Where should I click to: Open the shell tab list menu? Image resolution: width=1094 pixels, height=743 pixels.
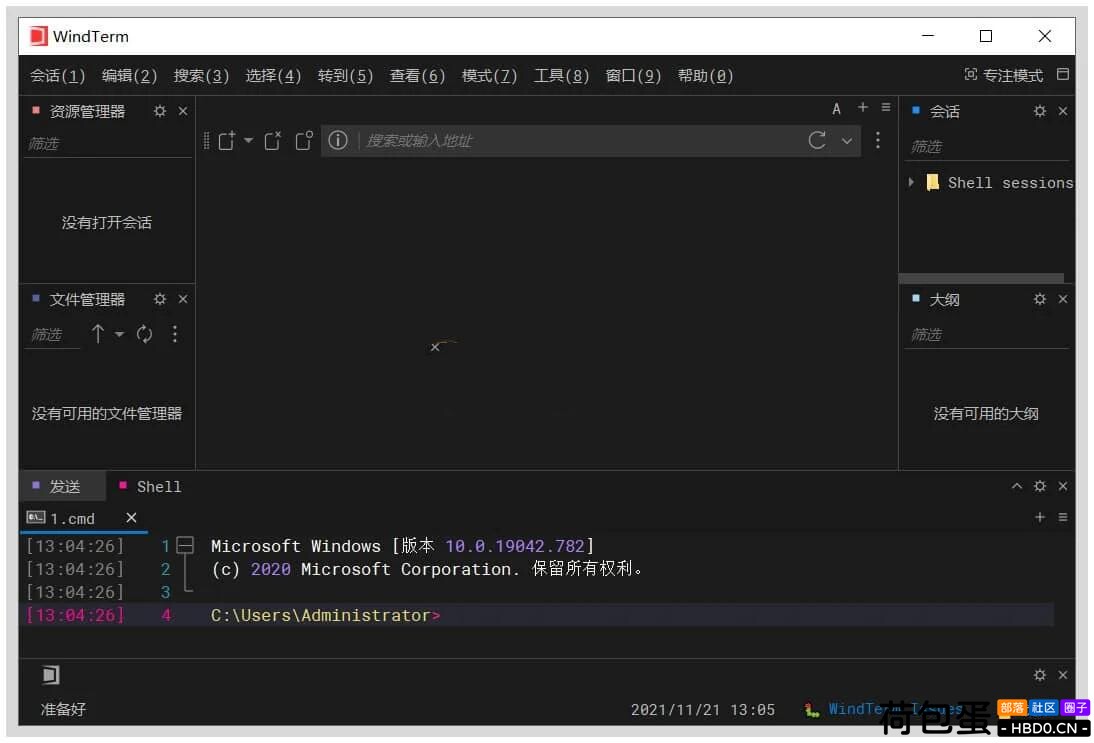1063,517
